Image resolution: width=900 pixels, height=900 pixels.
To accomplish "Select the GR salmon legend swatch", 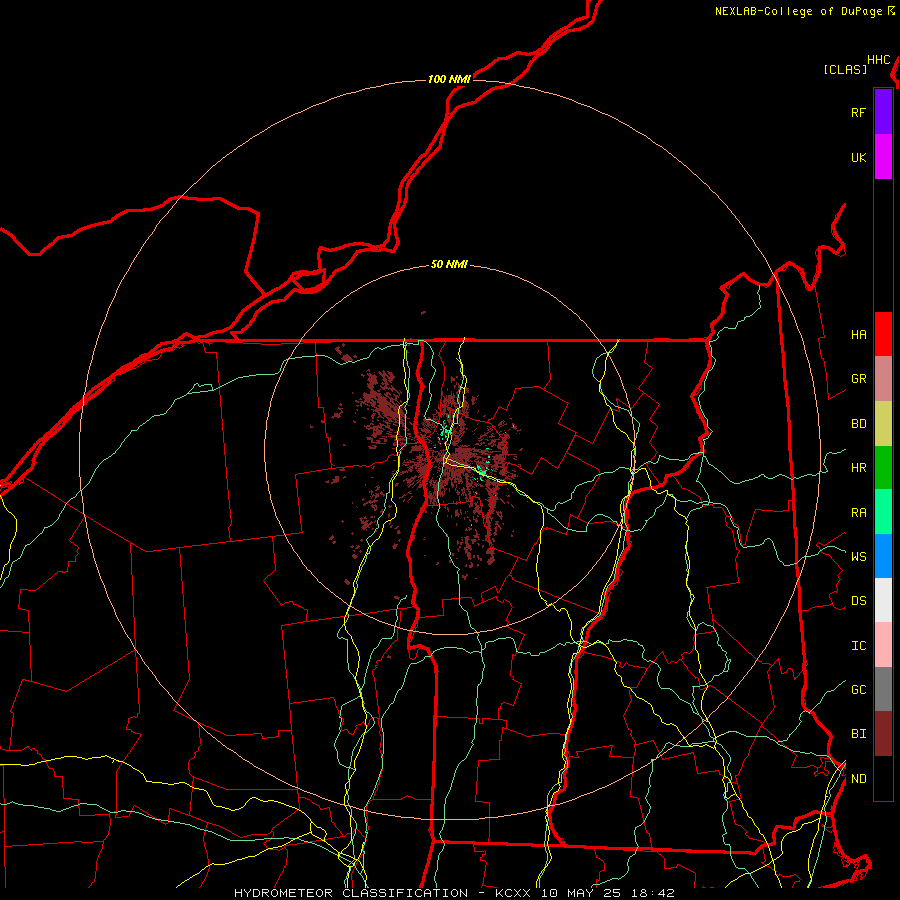I will point(883,379).
